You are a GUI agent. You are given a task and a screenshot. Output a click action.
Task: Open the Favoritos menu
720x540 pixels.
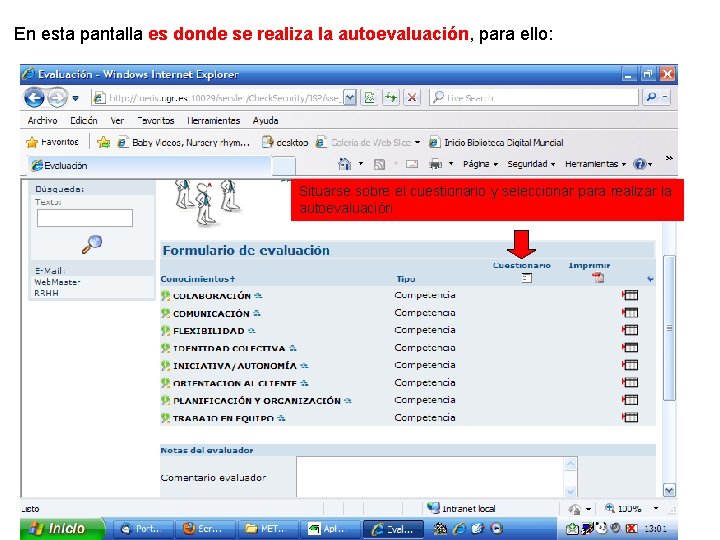[x=156, y=121]
